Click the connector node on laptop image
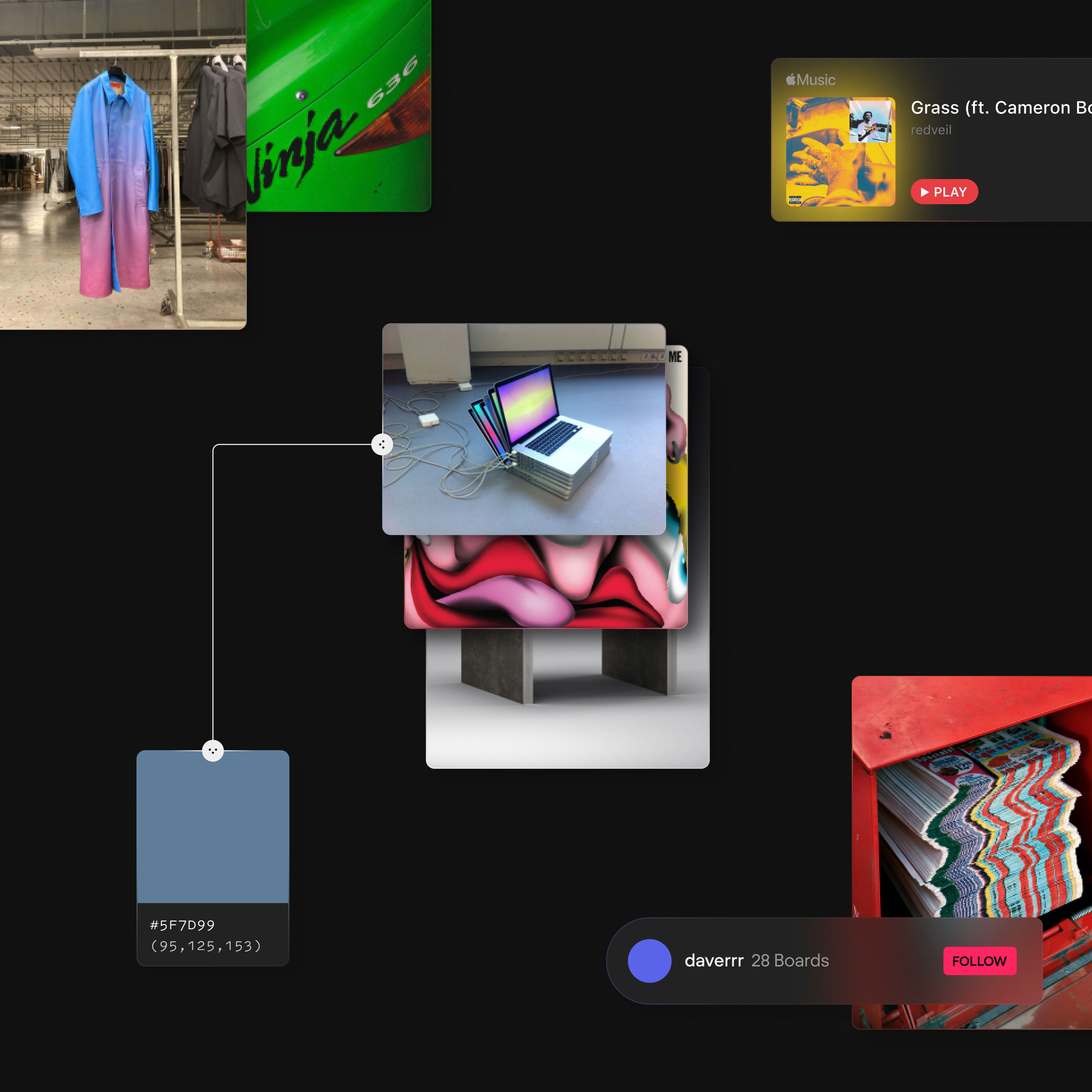This screenshot has height=1092, width=1092. click(x=382, y=445)
